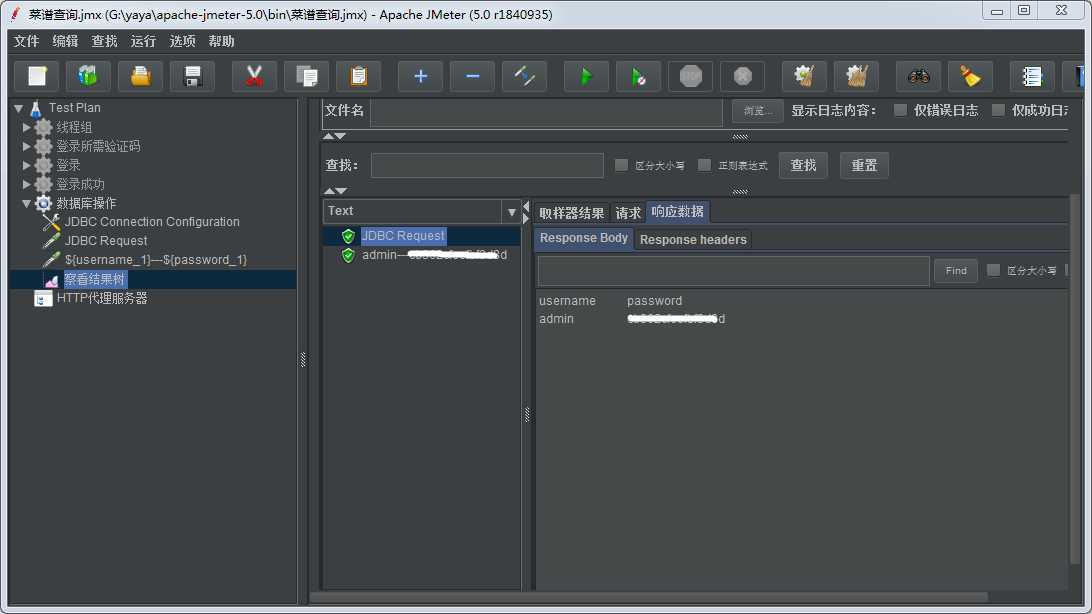Image resolution: width=1092 pixels, height=614 pixels.
Task: Click the 查找 search button
Action: pos(803,165)
